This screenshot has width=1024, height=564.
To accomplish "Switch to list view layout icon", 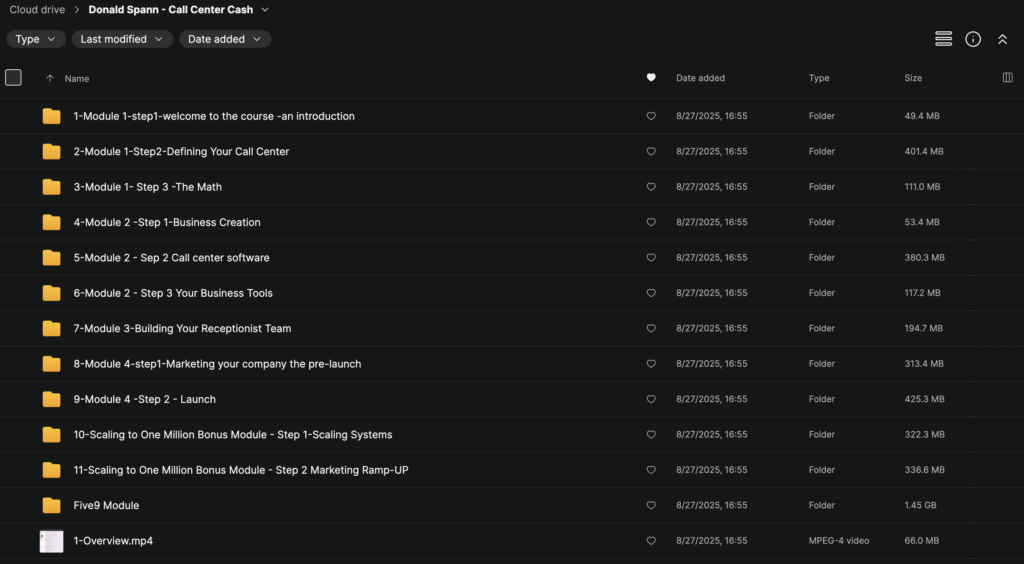I will point(943,39).
